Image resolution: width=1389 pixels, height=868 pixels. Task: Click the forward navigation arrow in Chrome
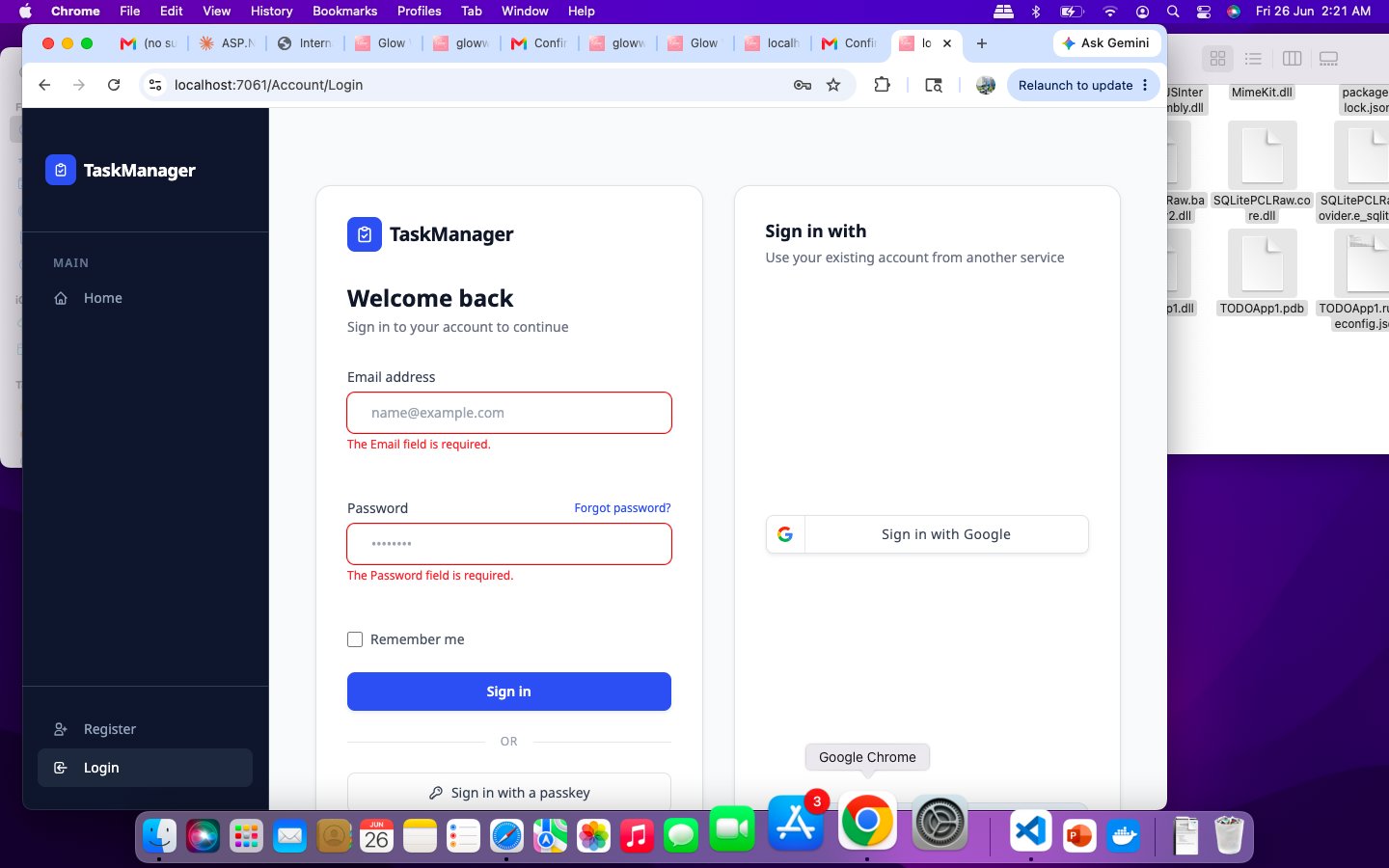[x=79, y=85]
